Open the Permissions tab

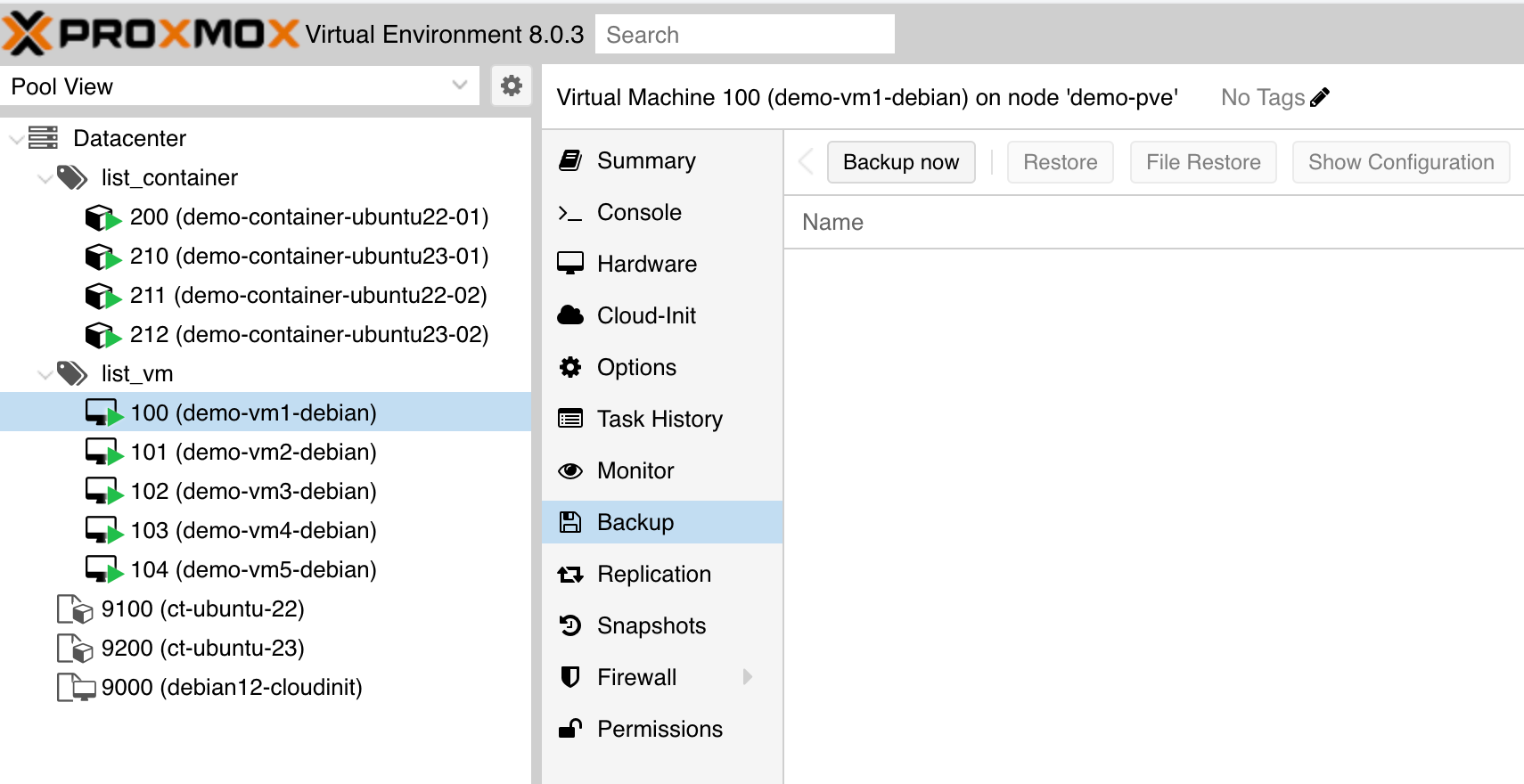tap(662, 729)
